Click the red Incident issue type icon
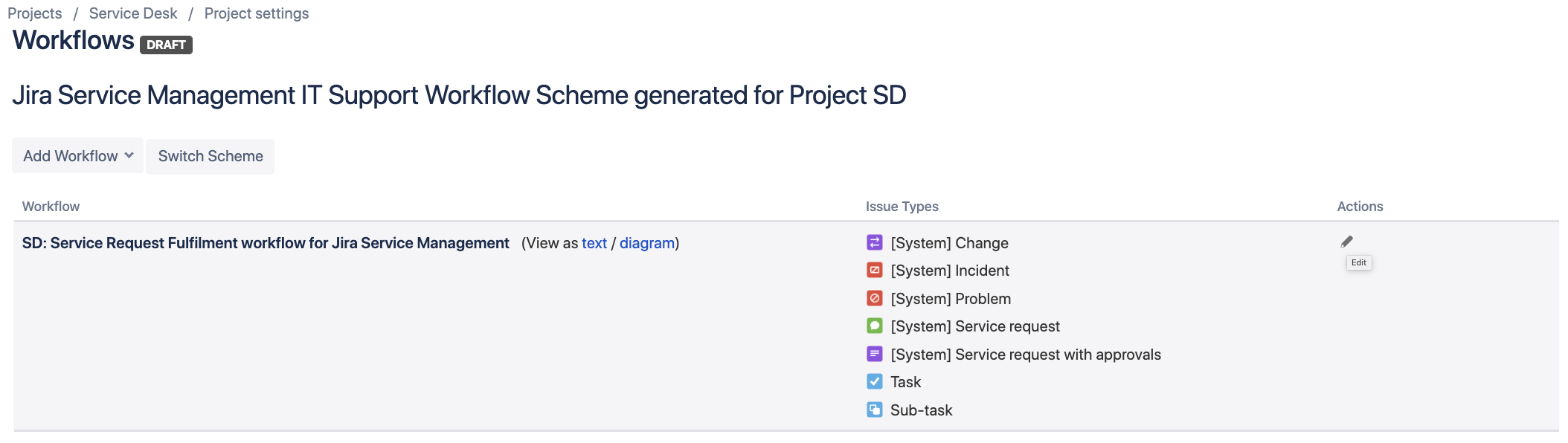The width and height of the screenshot is (1568, 443). [875, 271]
